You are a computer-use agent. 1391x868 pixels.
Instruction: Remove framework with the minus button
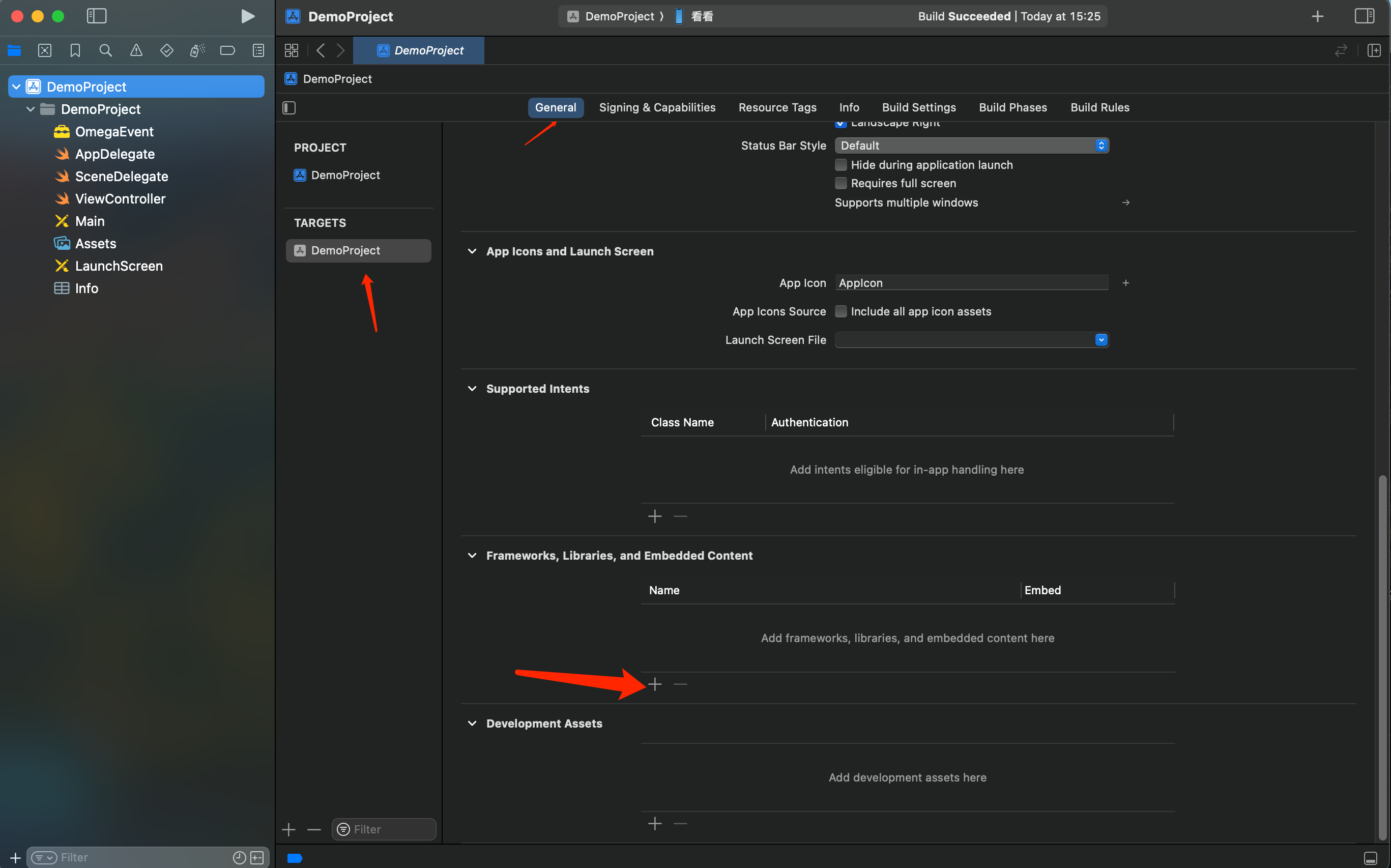pos(680,684)
